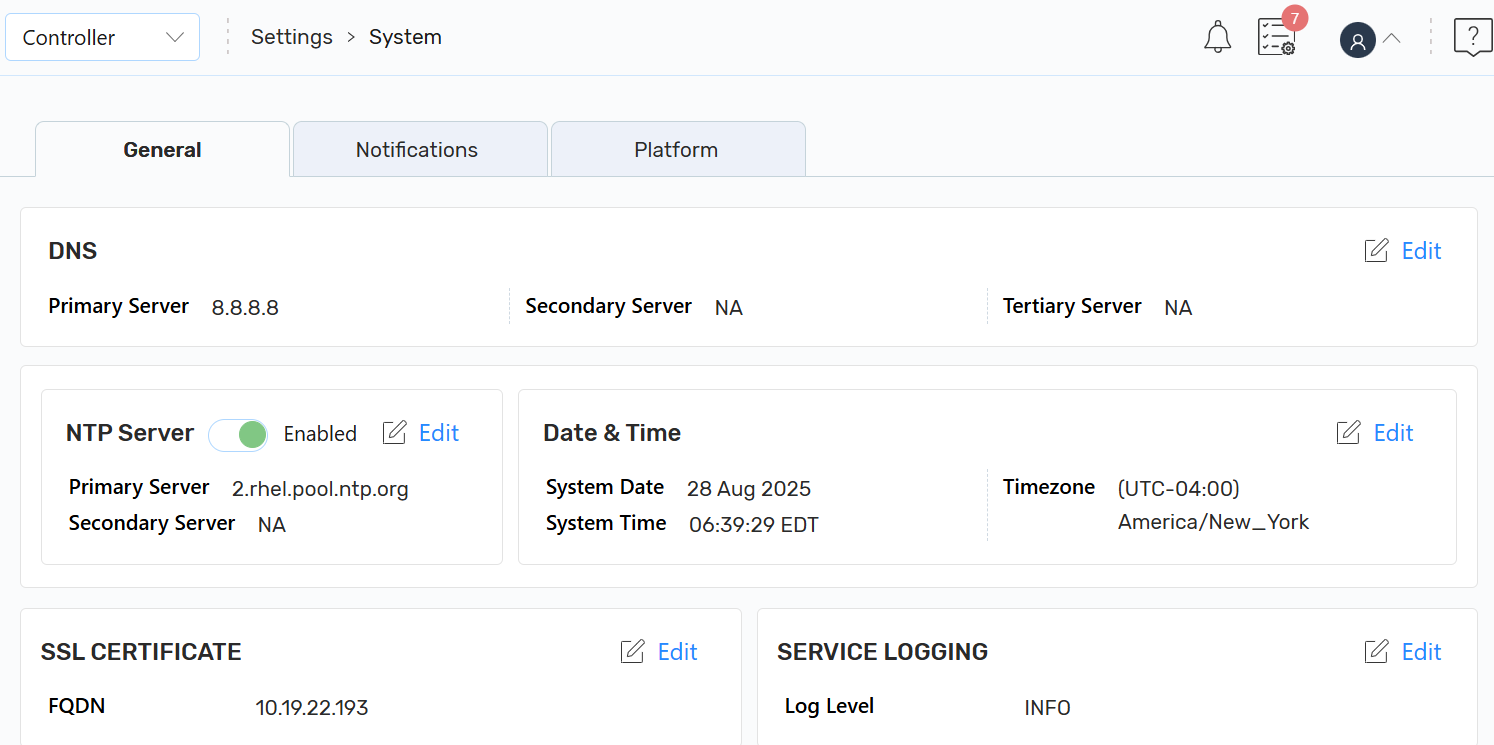
Task: Click the Date & Time edit pencil icon
Action: pos(1348,433)
